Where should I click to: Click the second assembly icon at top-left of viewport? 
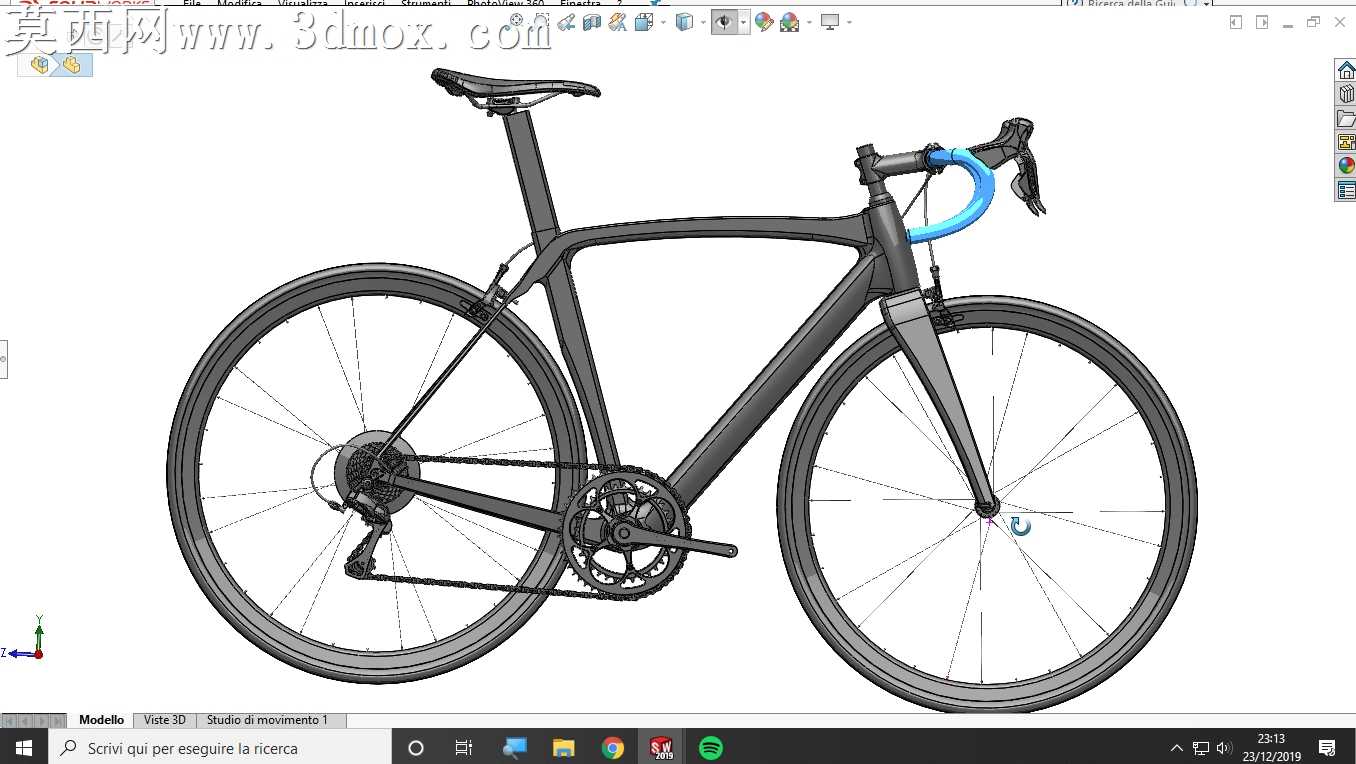click(71, 65)
